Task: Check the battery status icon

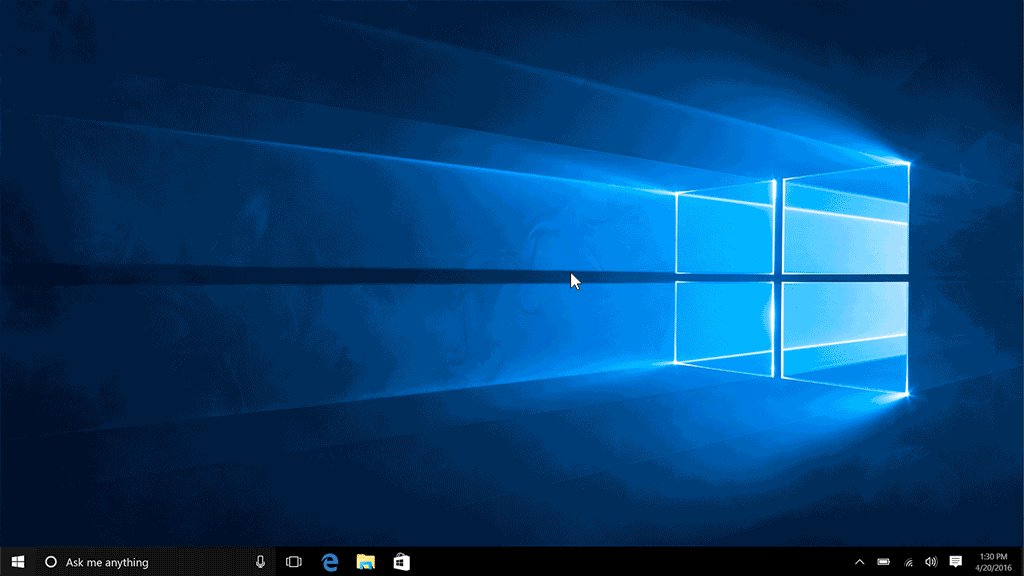Action: tap(884, 562)
